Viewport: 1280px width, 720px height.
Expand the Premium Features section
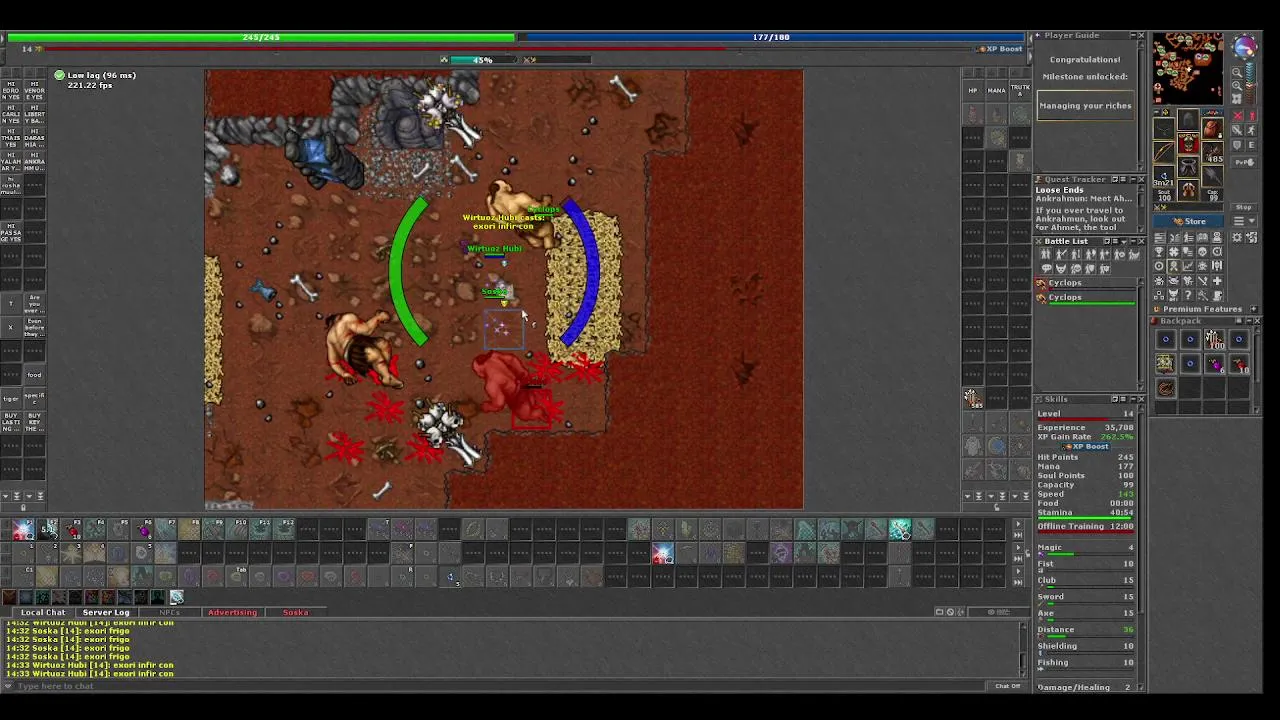coord(1254,309)
